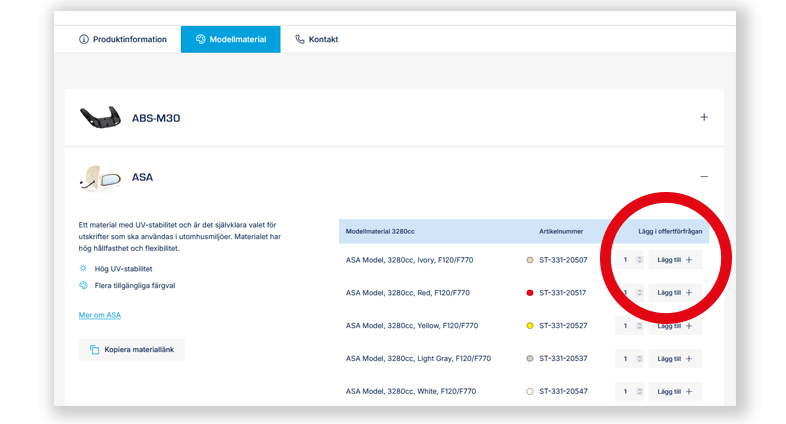Click the color icon beside Flera tillgängliga färgval
Screen dimensions: 786x424
click(83, 285)
